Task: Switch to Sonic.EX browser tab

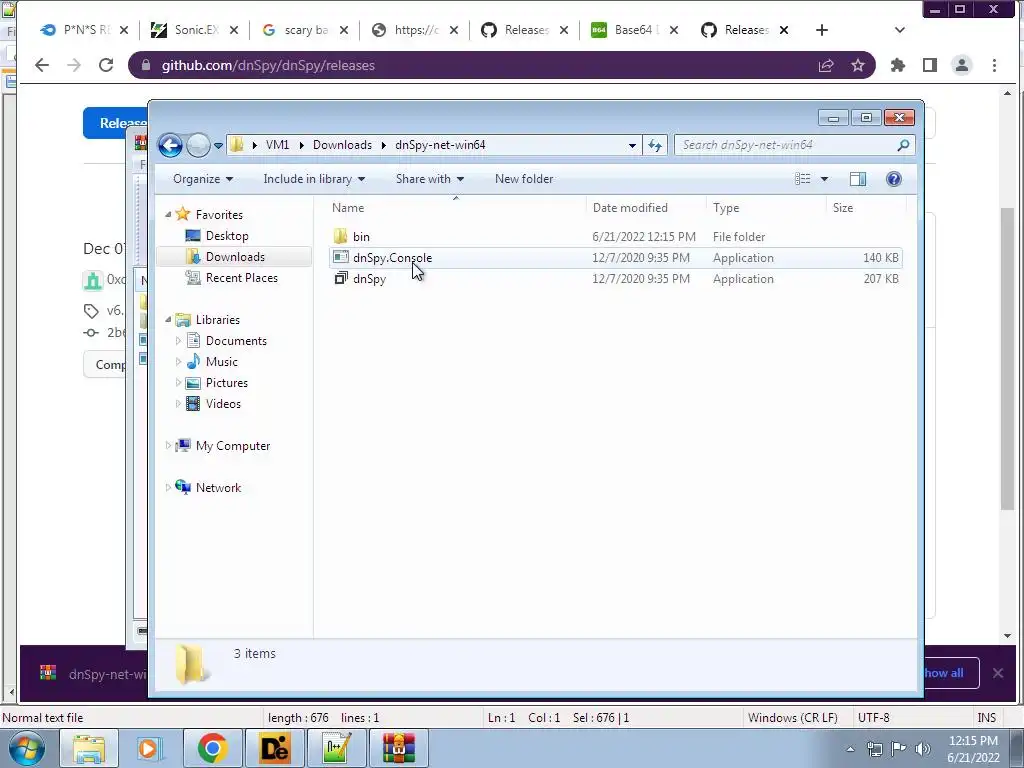Action: click(194, 30)
